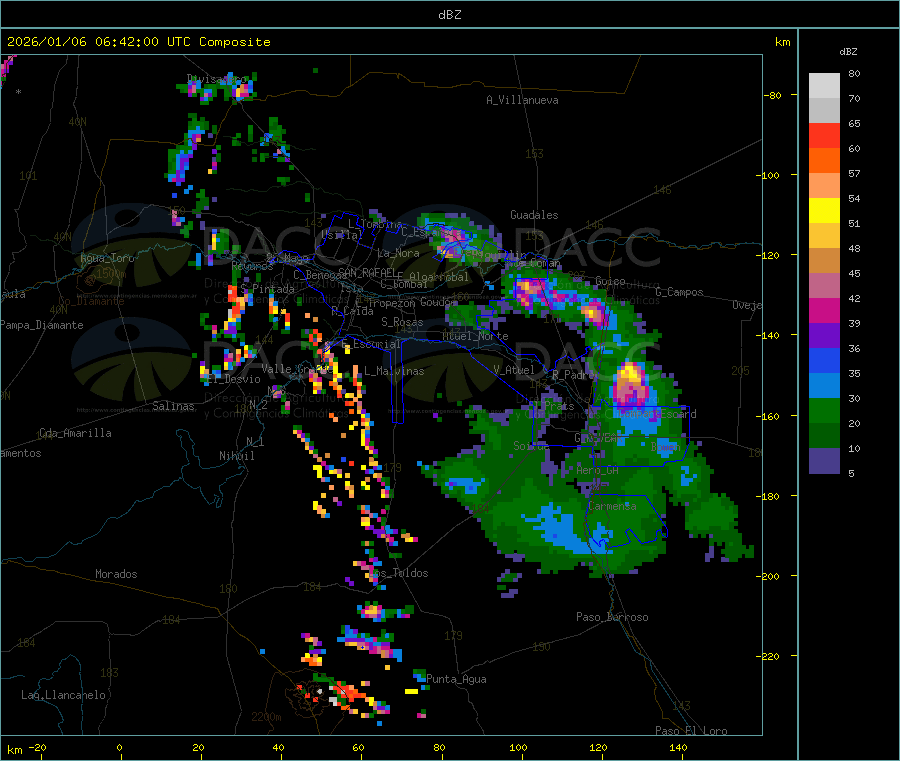Click the 'dBZ' title at the top center
The height and width of the screenshot is (761, 900).
point(449,15)
